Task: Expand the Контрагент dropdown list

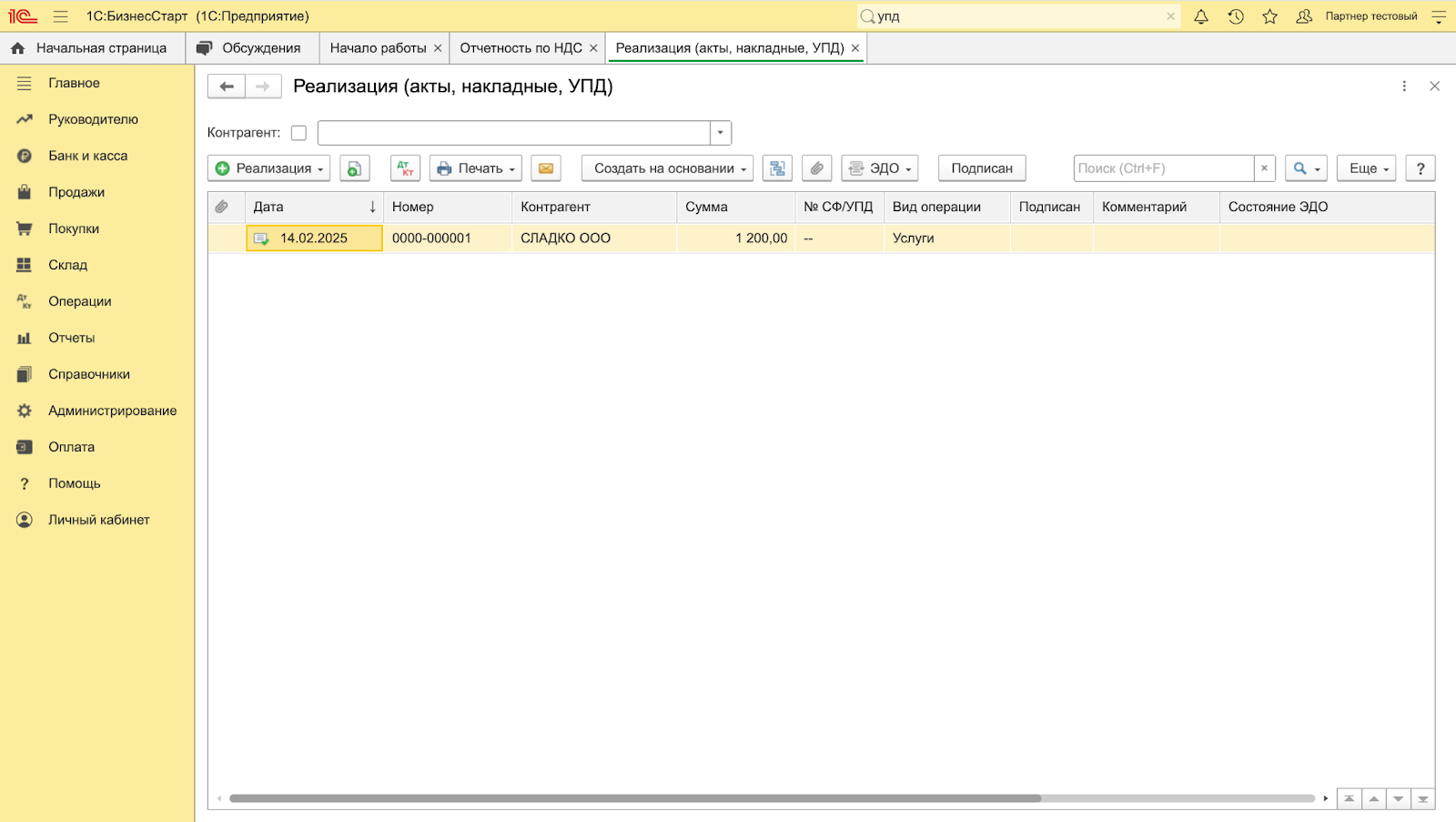Action: point(720,133)
